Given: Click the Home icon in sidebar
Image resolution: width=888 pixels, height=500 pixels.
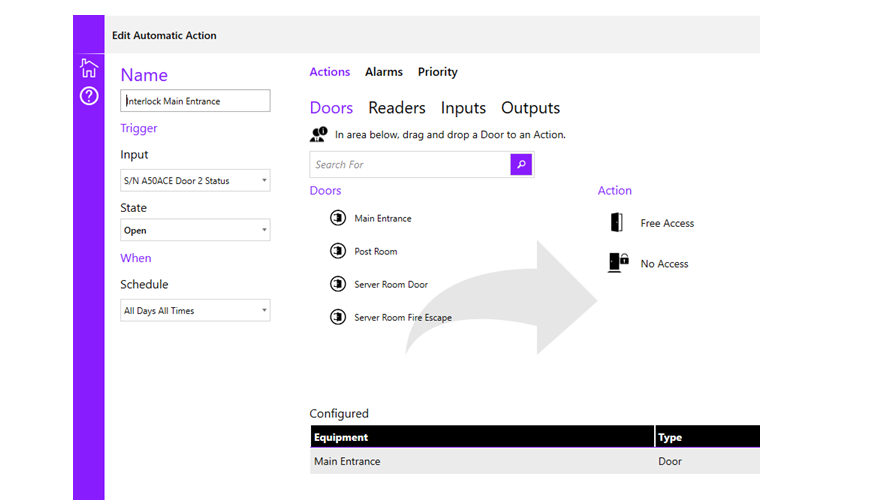Looking at the screenshot, I should click(89, 68).
